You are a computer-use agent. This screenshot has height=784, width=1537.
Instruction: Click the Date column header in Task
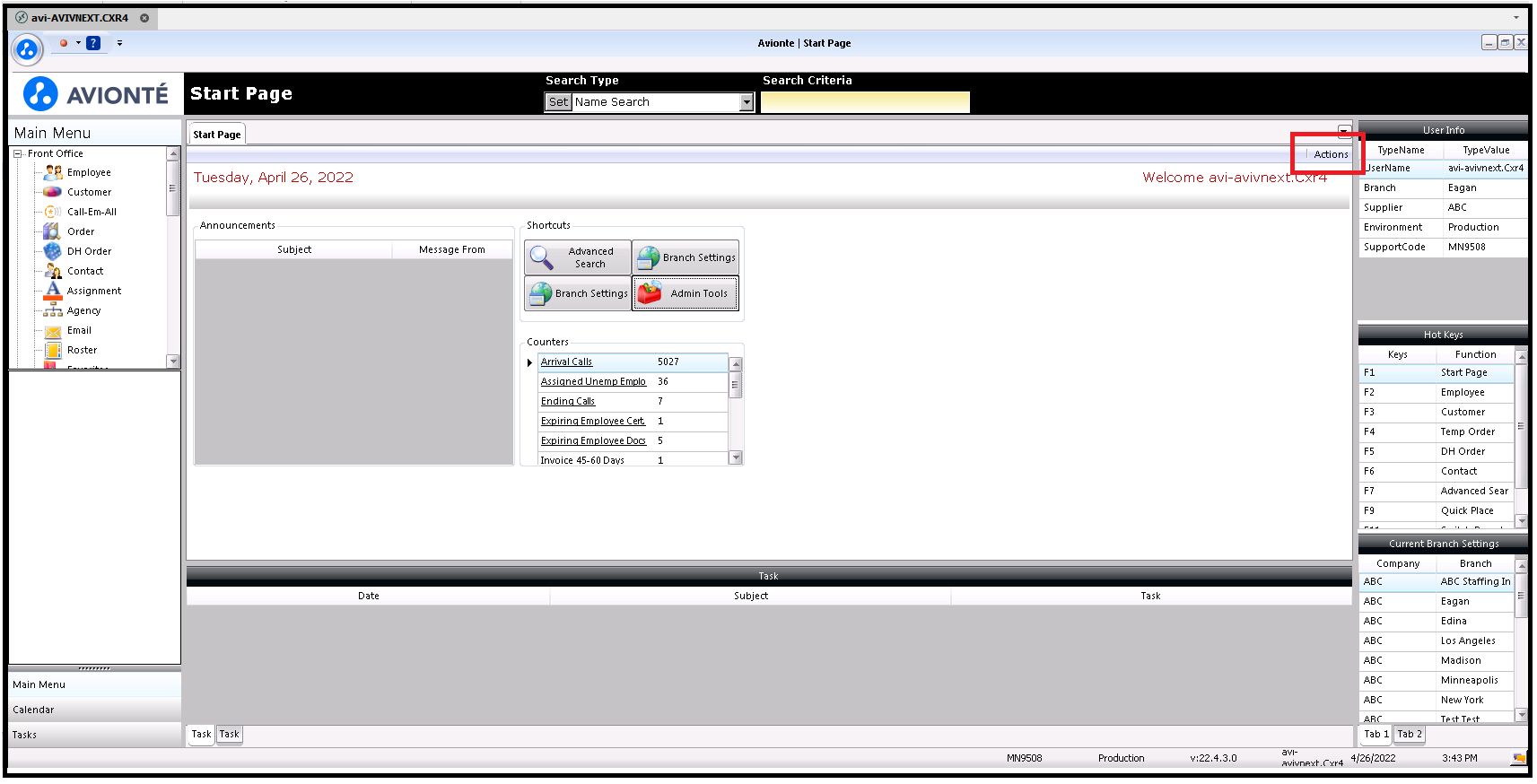(x=369, y=596)
